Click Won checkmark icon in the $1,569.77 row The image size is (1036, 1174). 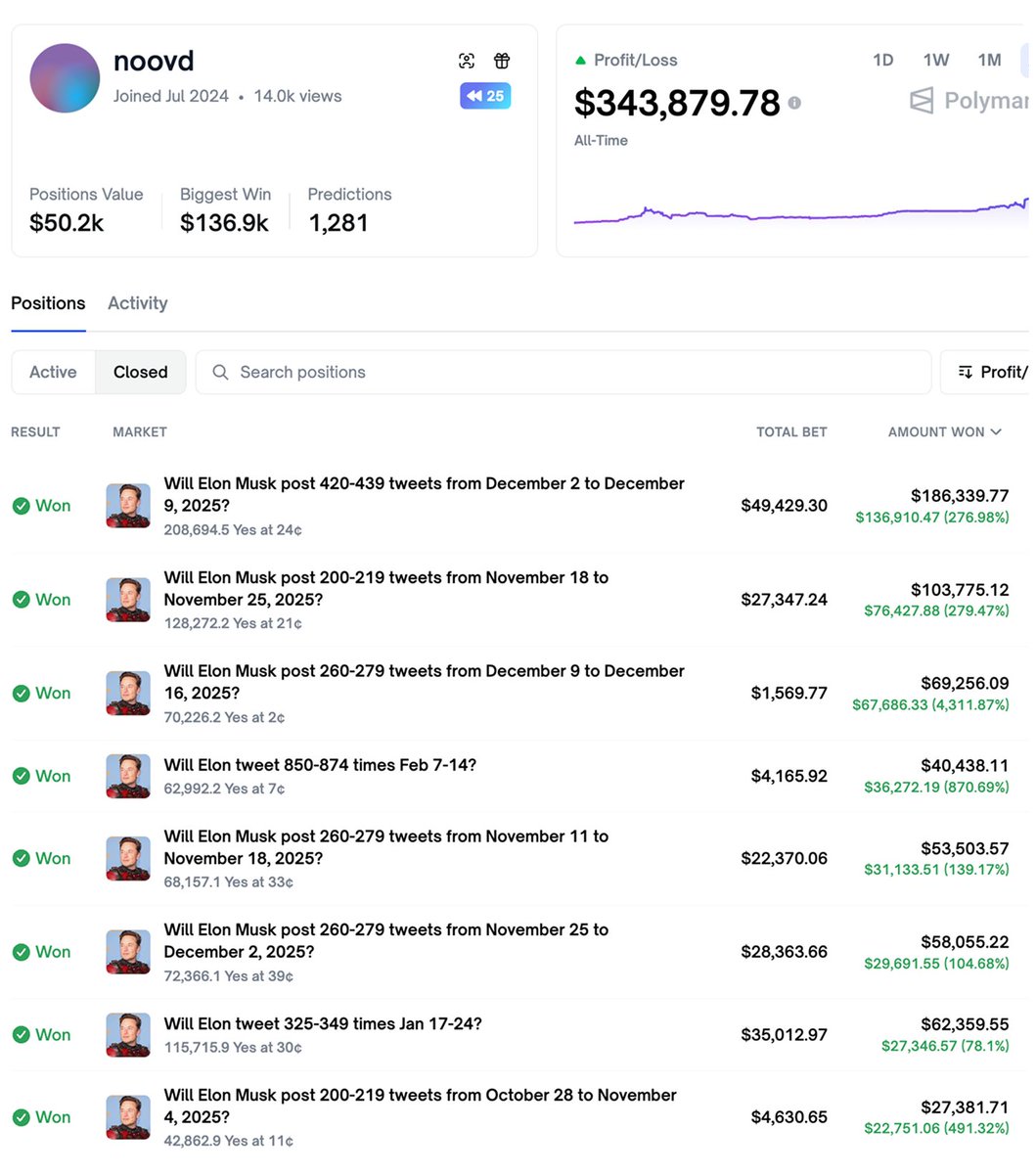(x=21, y=694)
